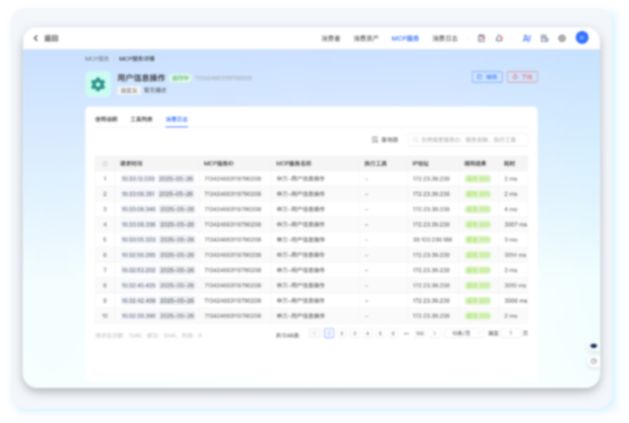629x423 pixels.
Task: Click the 编辑 button
Action: [487, 77]
